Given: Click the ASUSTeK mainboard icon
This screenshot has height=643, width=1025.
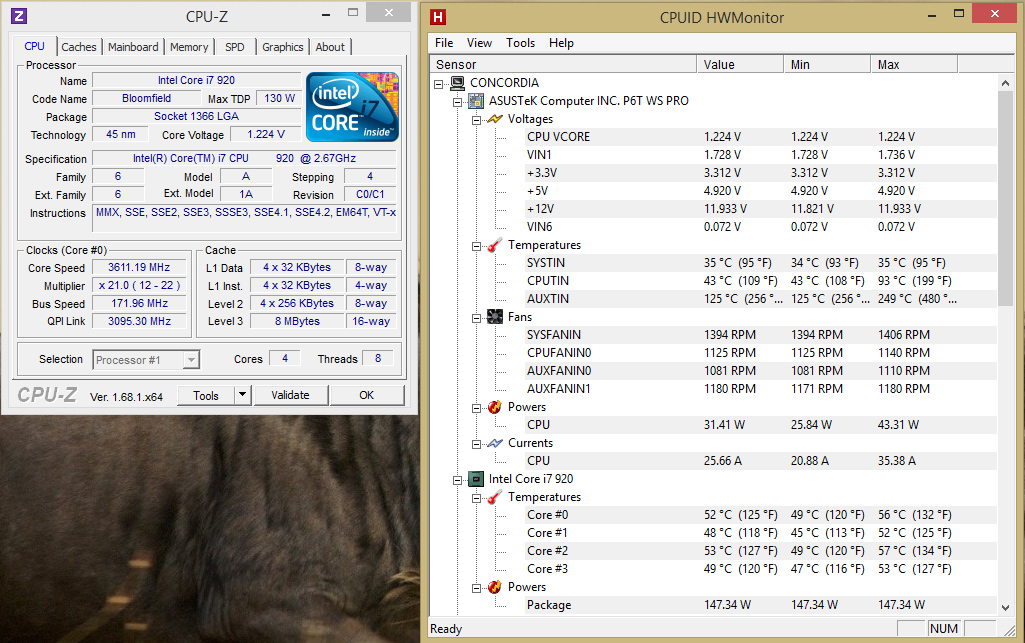Looking at the screenshot, I should (x=476, y=101).
